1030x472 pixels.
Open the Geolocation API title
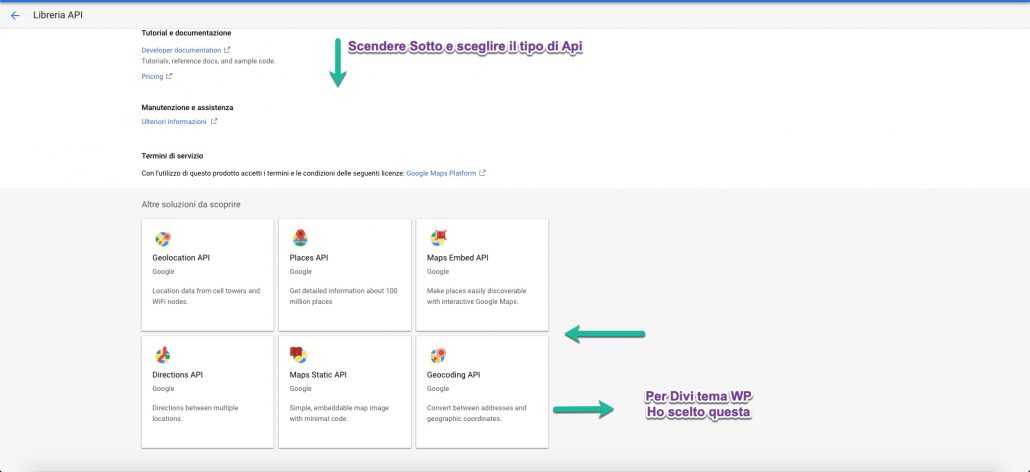point(181,258)
